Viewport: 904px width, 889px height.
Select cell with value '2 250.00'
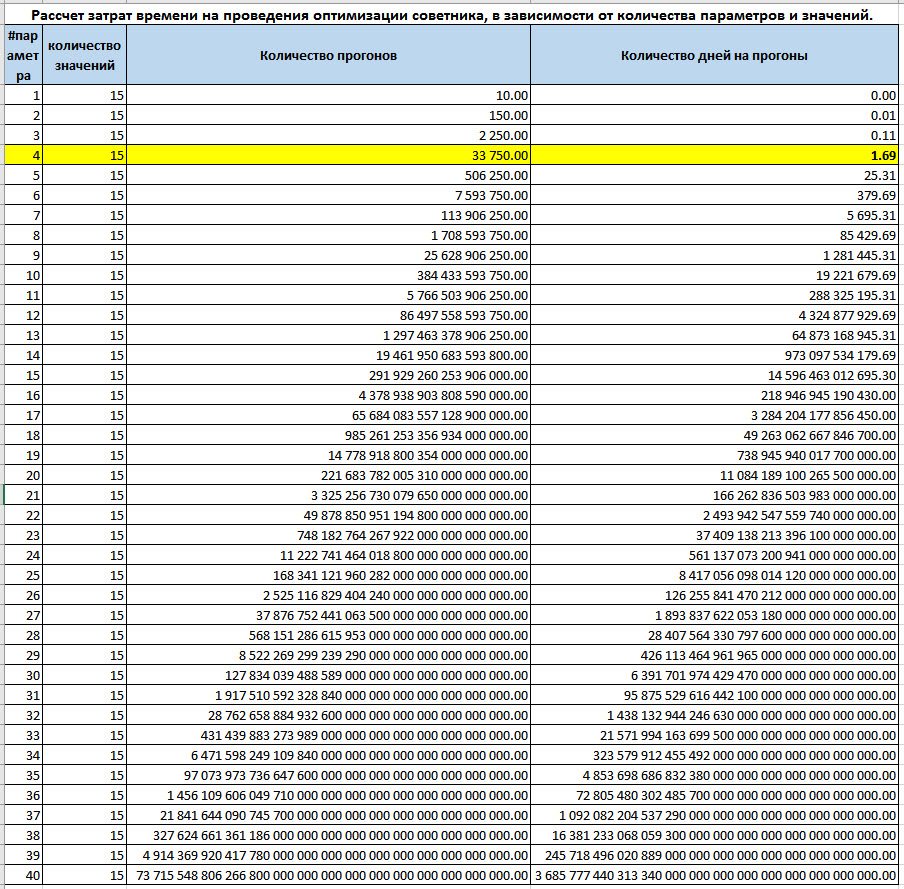tap(328, 135)
